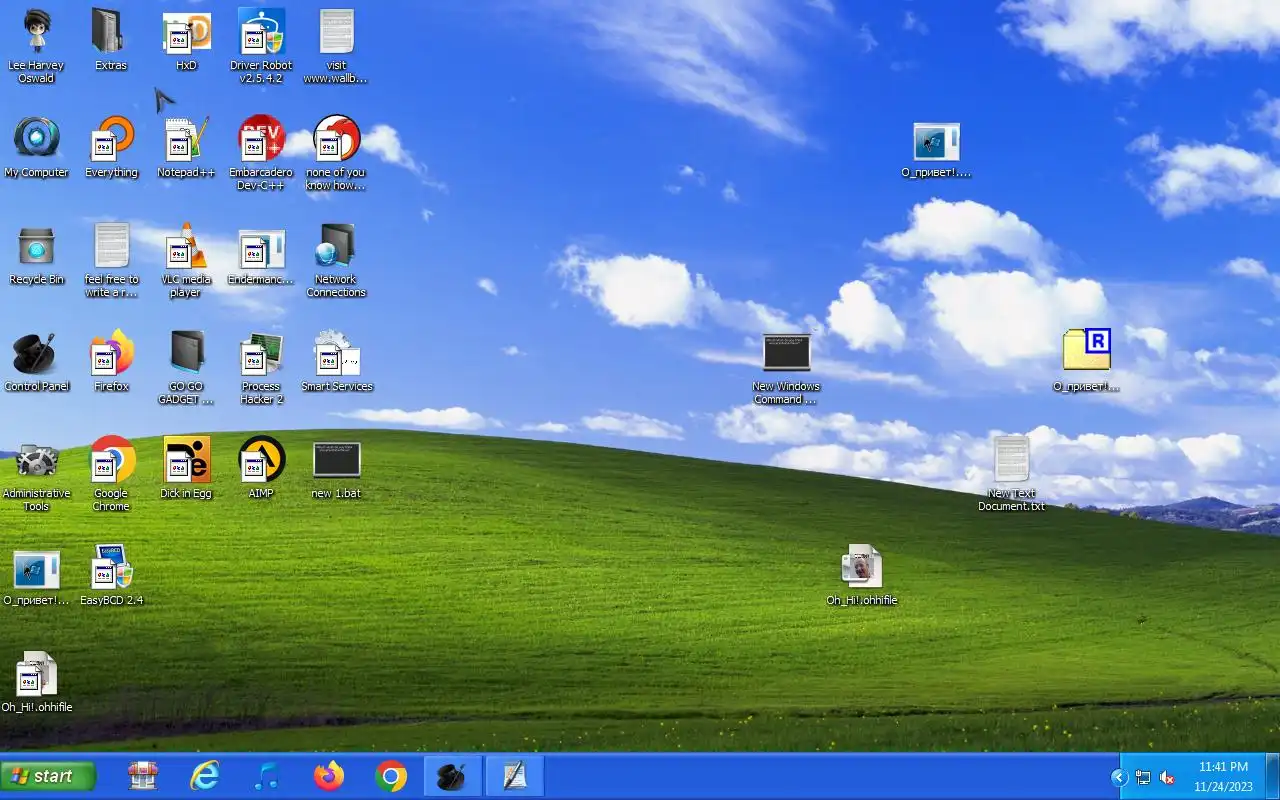Open the Network Connections icon
Screen dimensions: 1280x800
coord(336,259)
